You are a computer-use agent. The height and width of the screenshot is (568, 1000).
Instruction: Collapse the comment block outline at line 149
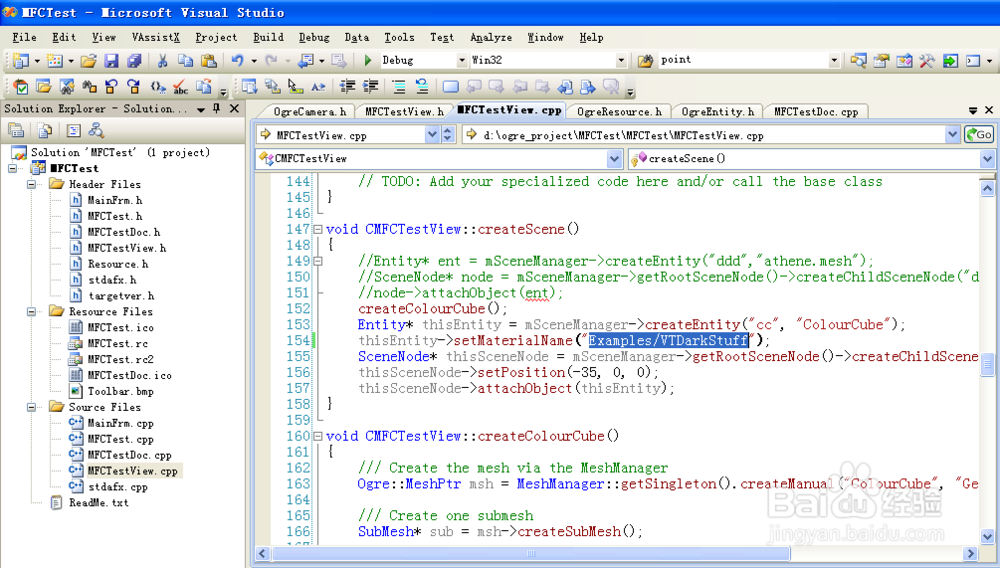coord(318,261)
